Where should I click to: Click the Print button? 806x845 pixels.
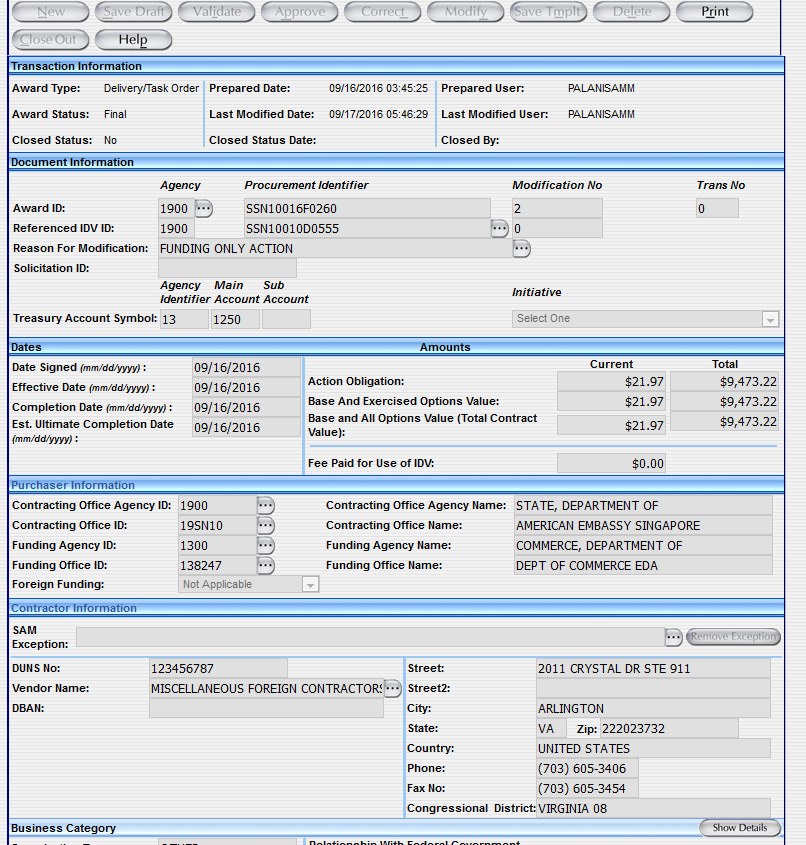(714, 12)
